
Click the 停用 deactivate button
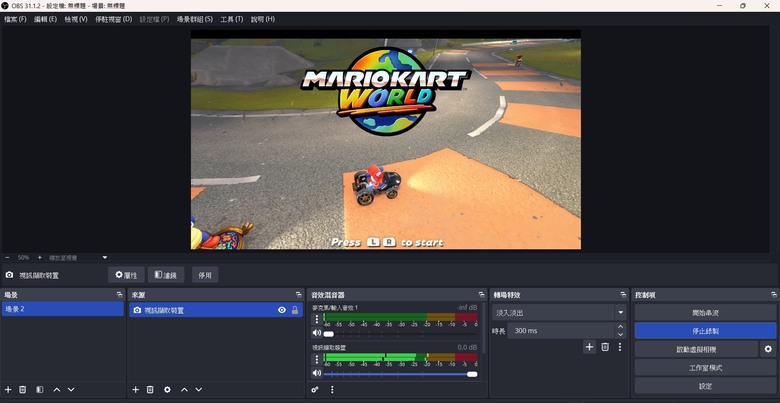click(205, 275)
